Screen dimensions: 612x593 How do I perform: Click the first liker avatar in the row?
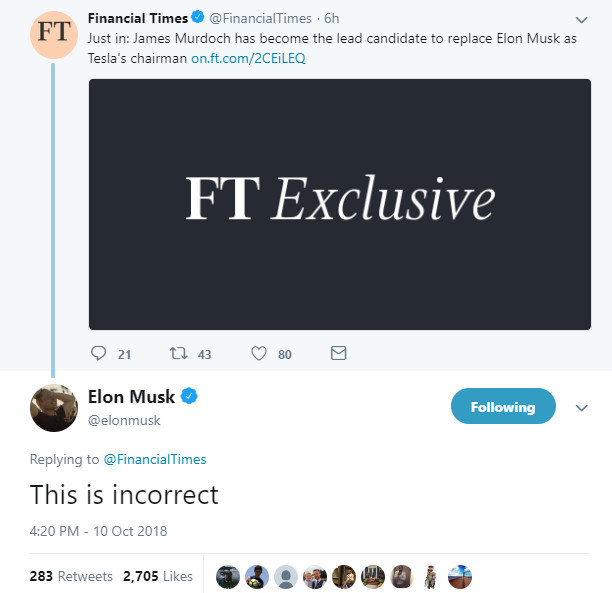[228, 577]
